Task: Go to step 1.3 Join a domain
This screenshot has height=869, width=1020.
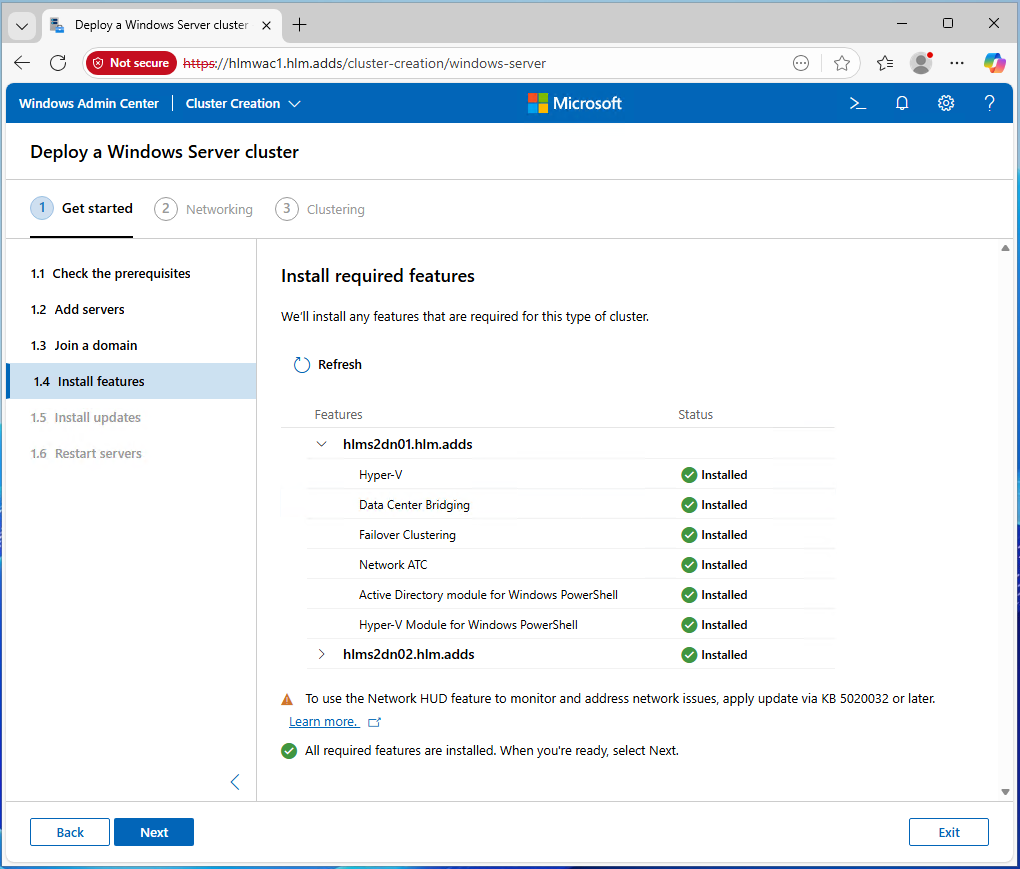Action: point(95,345)
